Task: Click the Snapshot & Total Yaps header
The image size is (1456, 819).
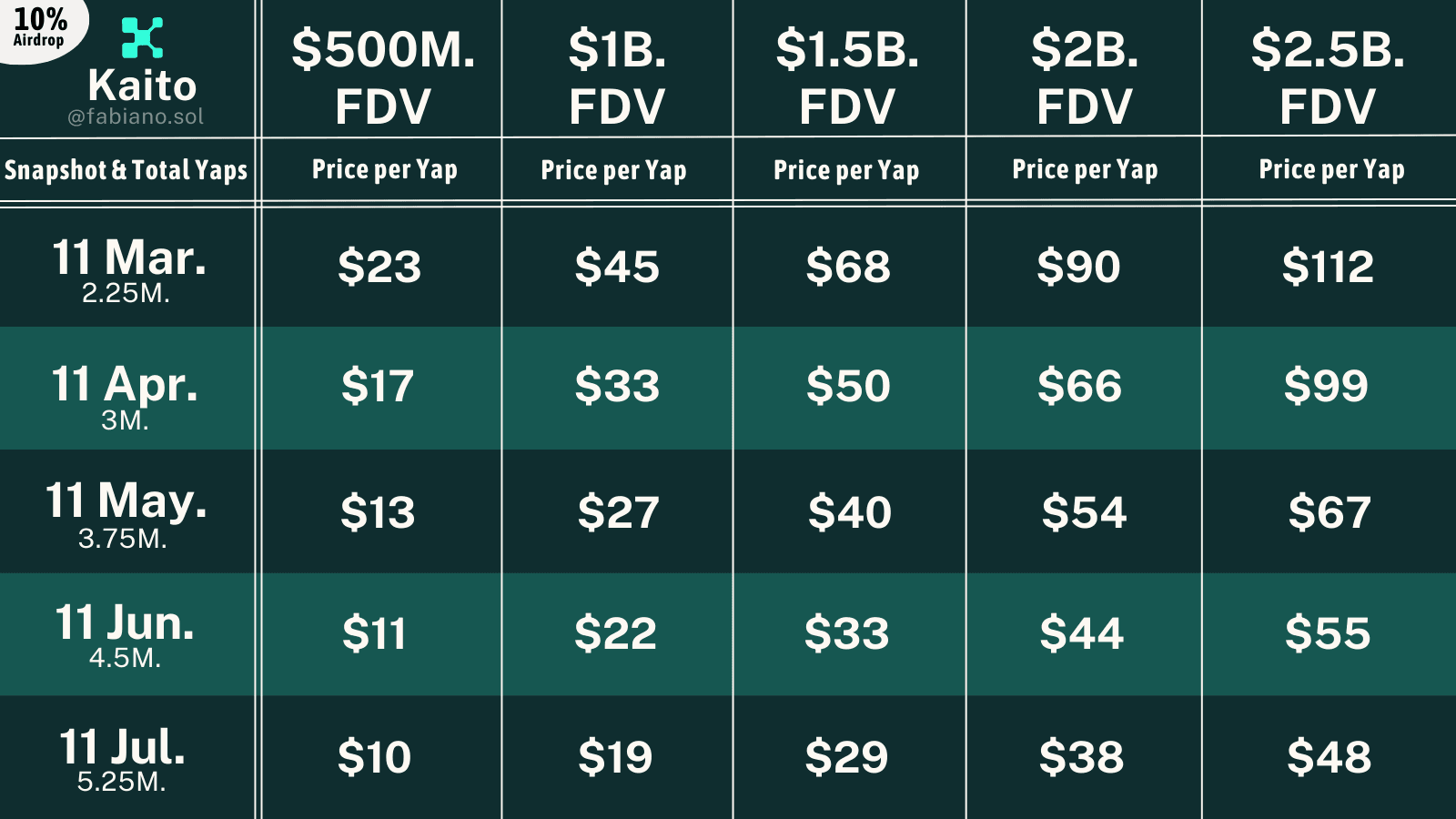Action: [126, 170]
